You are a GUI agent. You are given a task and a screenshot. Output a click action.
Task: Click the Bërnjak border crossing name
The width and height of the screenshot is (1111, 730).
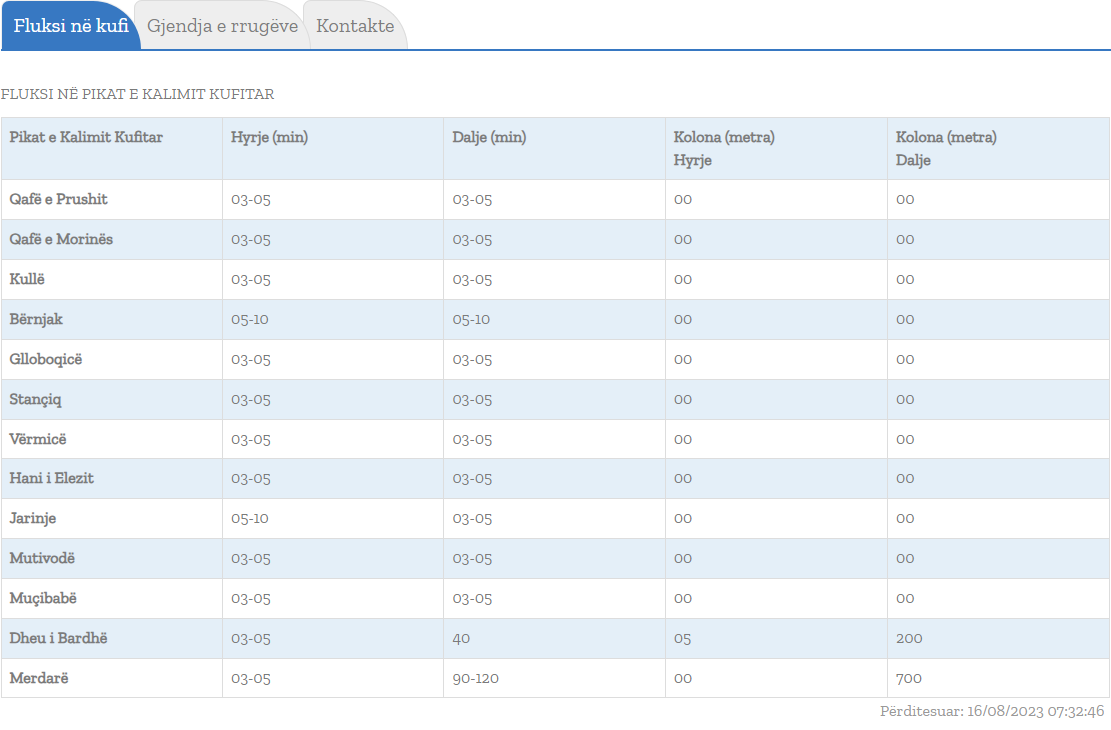coord(36,319)
